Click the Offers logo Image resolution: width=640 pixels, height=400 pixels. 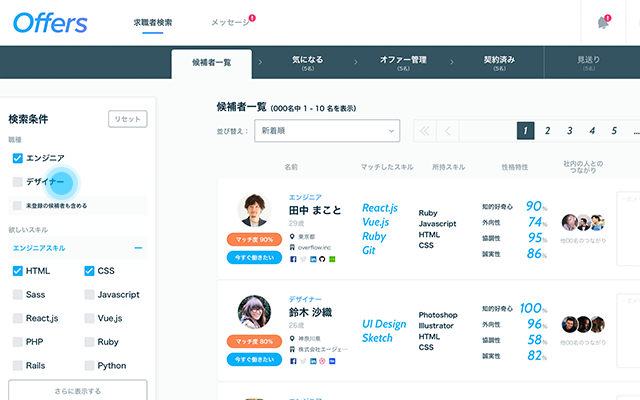(51, 23)
